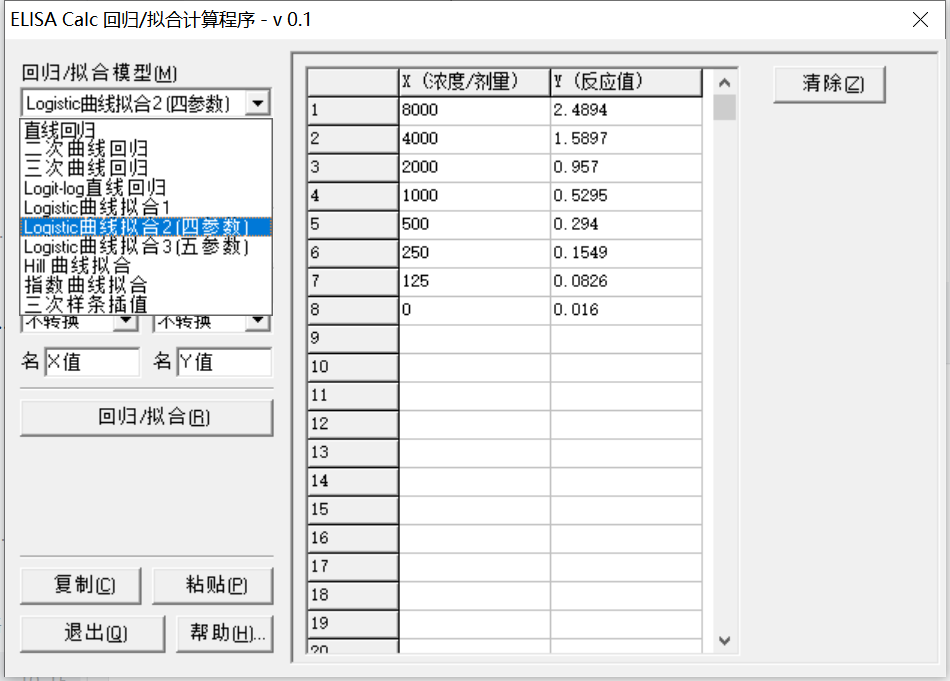Select cell with Y value 0.1549
Image resolution: width=950 pixels, height=681 pixels.
pos(626,253)
